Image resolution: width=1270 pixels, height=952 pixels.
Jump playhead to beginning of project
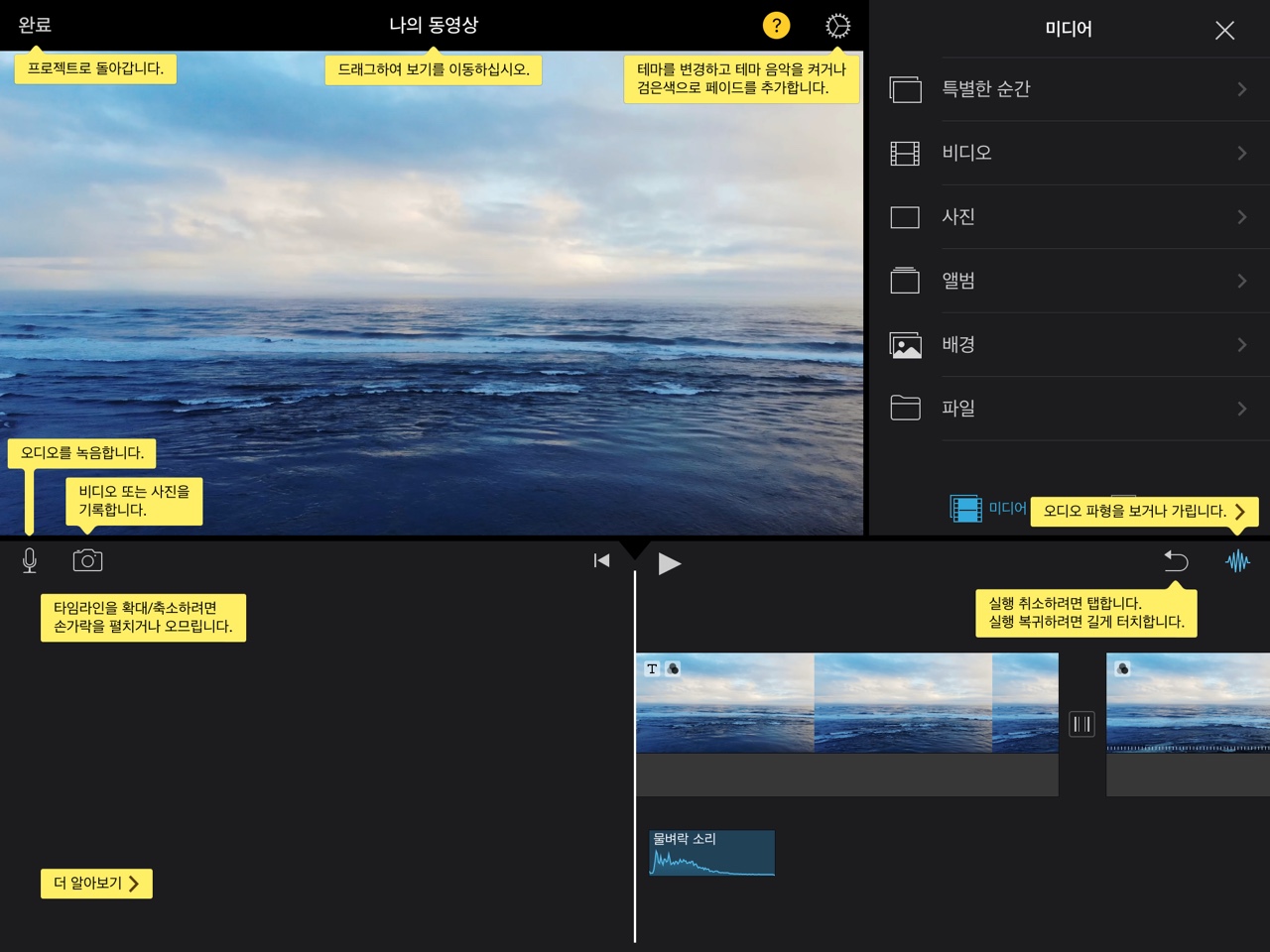pos(601,560)
